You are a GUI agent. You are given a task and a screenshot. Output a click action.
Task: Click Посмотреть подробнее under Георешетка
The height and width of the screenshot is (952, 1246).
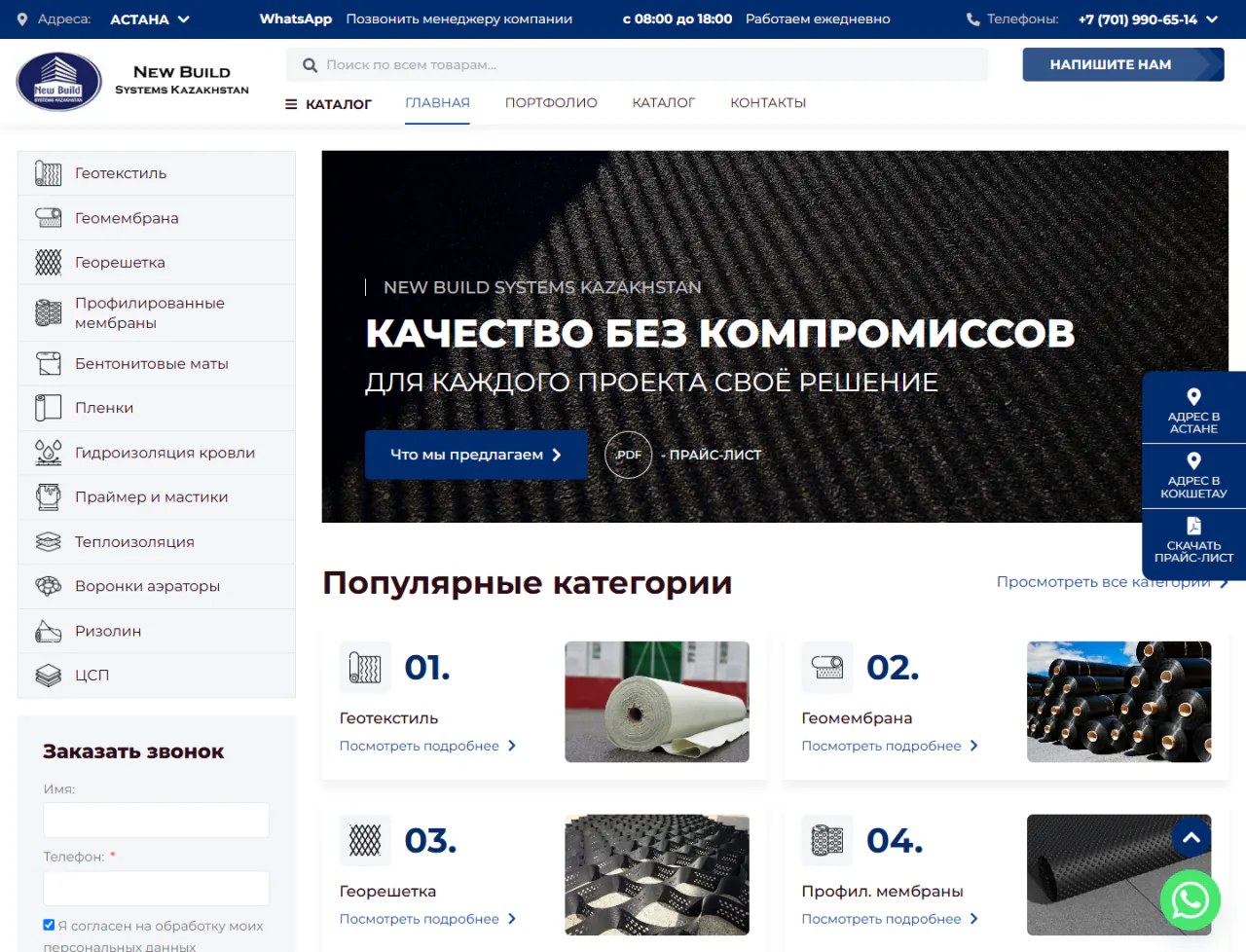[427, 919]
